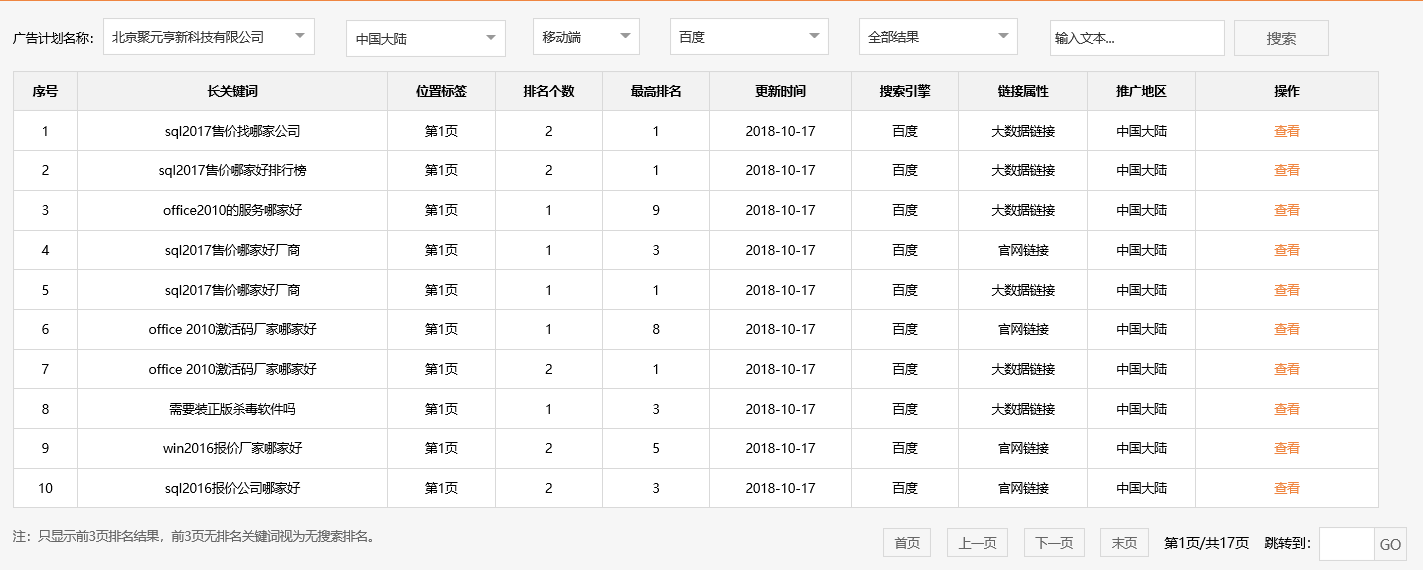Expand the 百度 search engine dropdown
The height and width of the screenshot is (570, 1423).
pyautogui.click(x=749, y=37)
